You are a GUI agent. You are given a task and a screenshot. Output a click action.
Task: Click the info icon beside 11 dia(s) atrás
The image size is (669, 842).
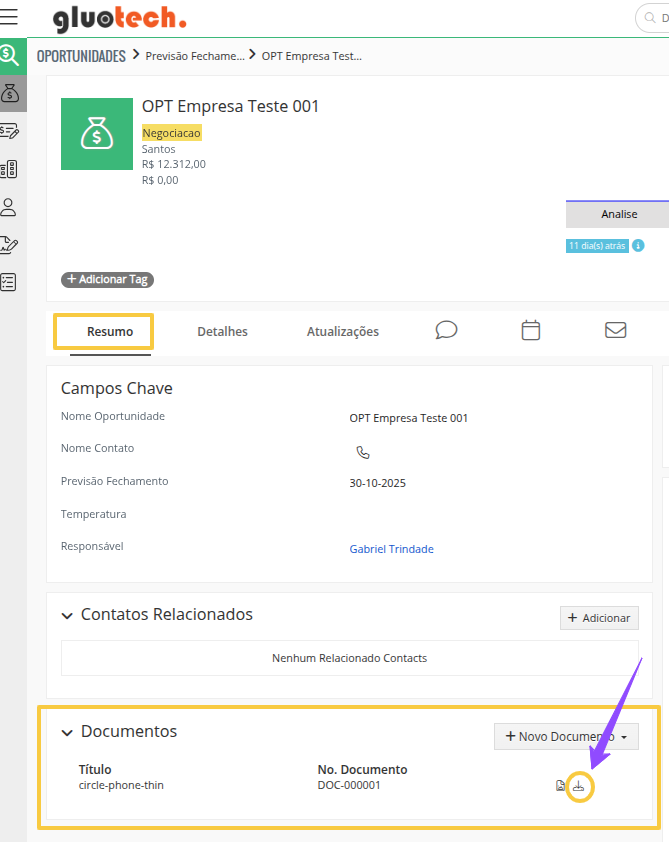coord(638,246)
